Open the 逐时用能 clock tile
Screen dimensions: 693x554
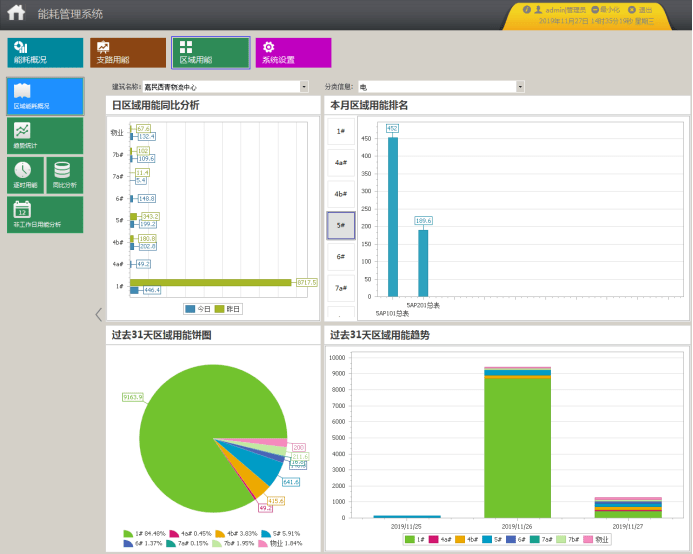tap(25, 175)
